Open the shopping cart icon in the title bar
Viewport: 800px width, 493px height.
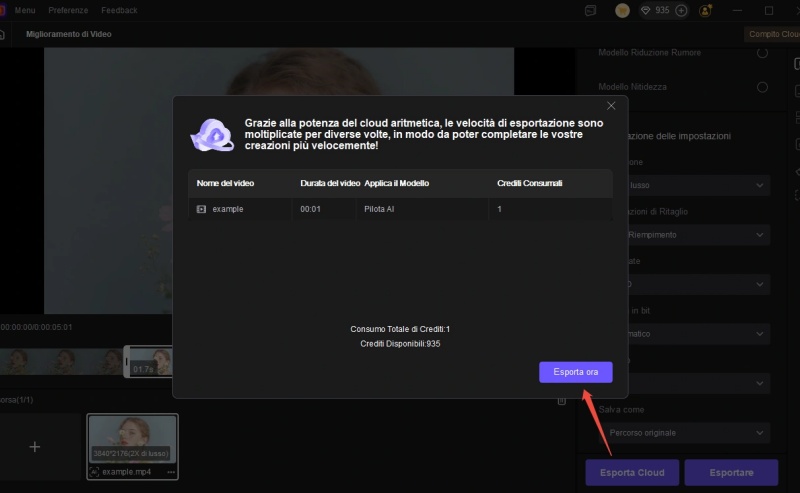[622, 10]
